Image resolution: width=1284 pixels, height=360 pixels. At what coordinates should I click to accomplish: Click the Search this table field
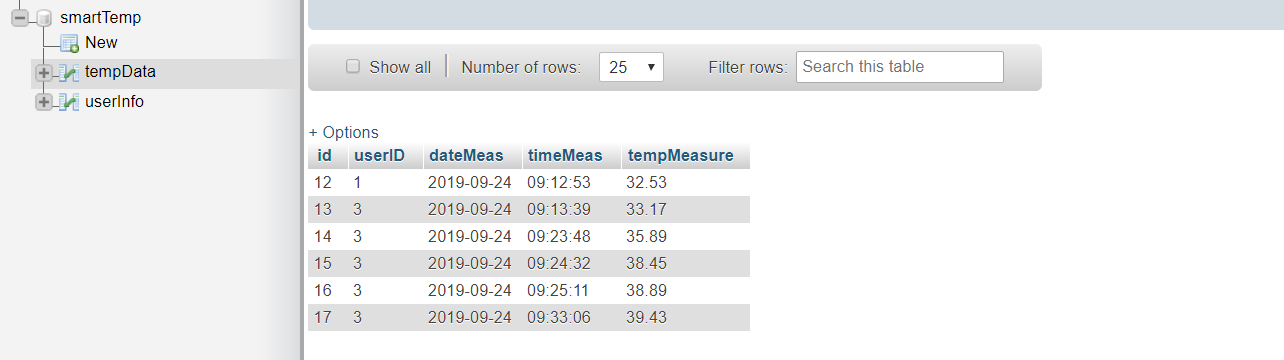[899, 67]
